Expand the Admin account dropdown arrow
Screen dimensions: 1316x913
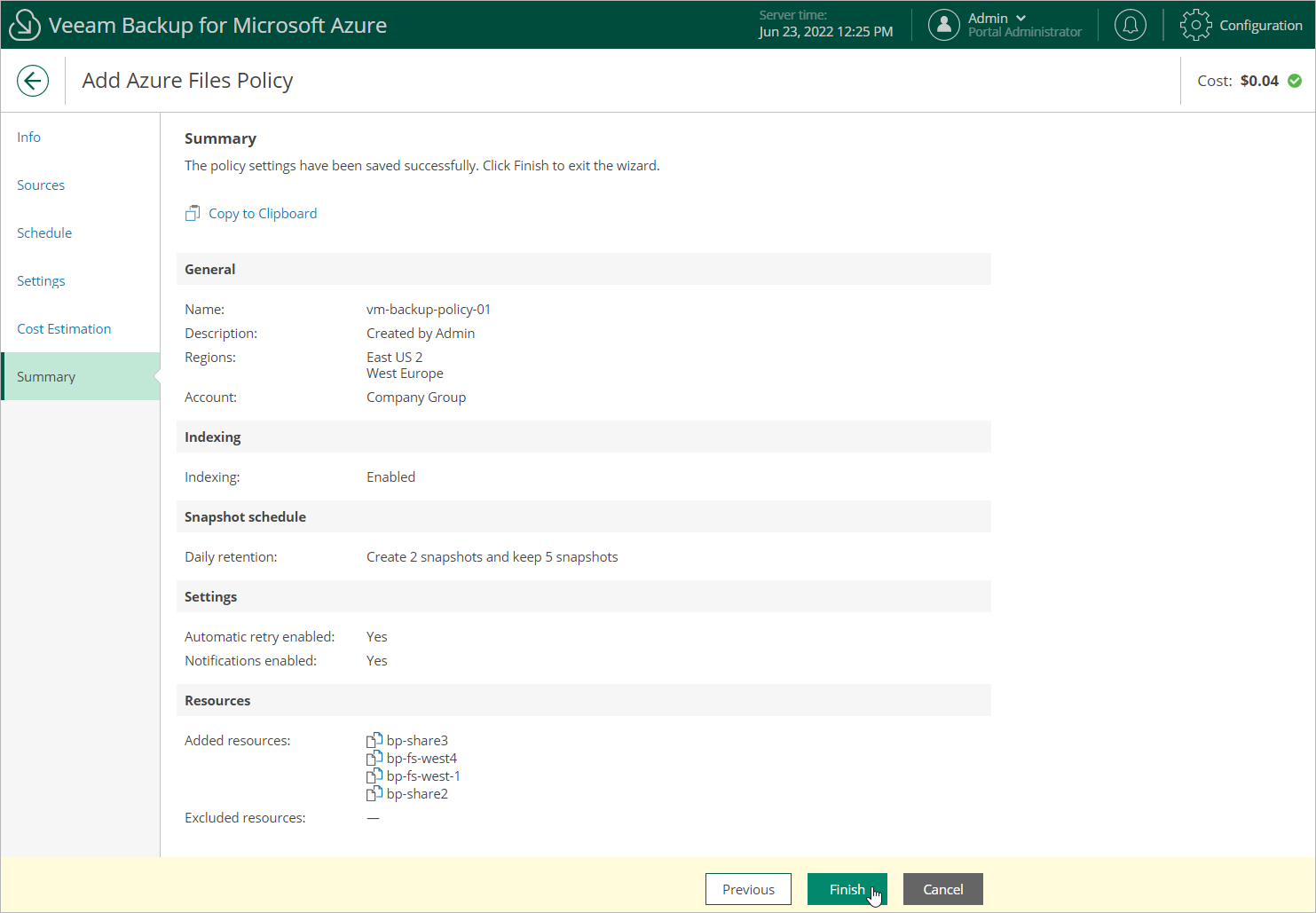tap(1020, 18)
